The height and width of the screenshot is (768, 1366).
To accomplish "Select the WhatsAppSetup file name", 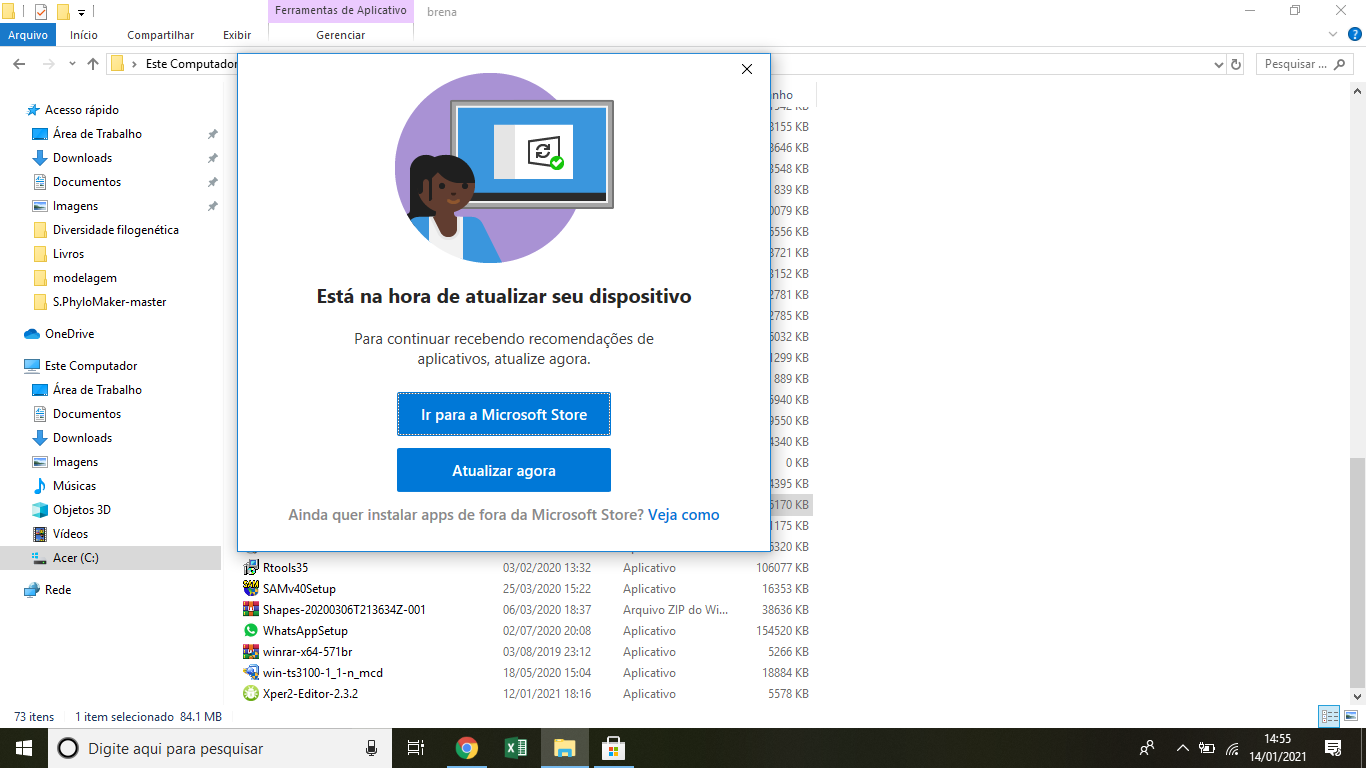I will (305, 631).
